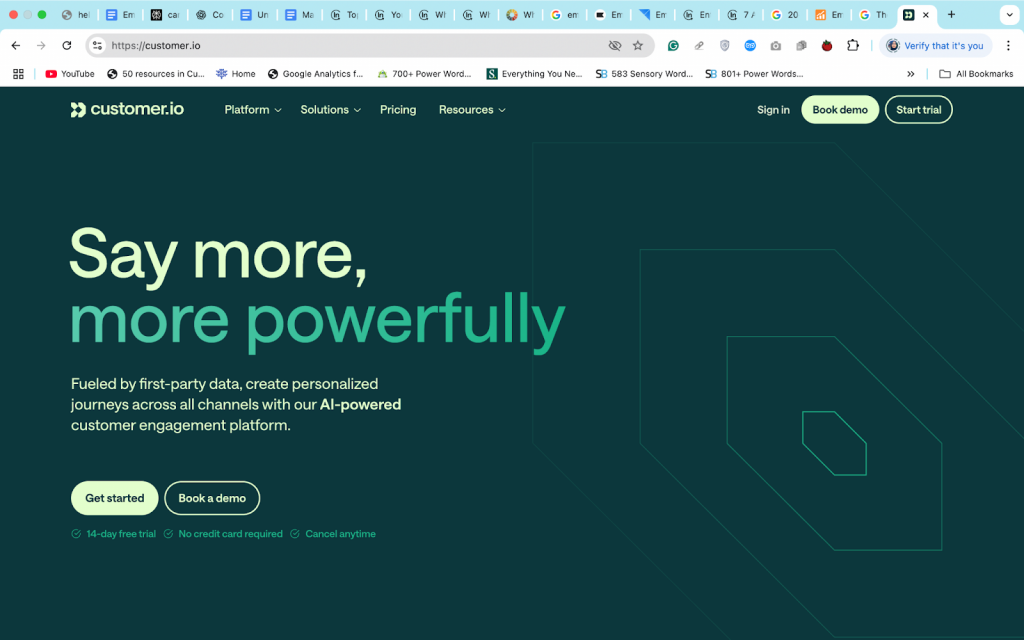Select the Sign in link
This screenshot has width=1024, height=640.
[x=773, y=110]
